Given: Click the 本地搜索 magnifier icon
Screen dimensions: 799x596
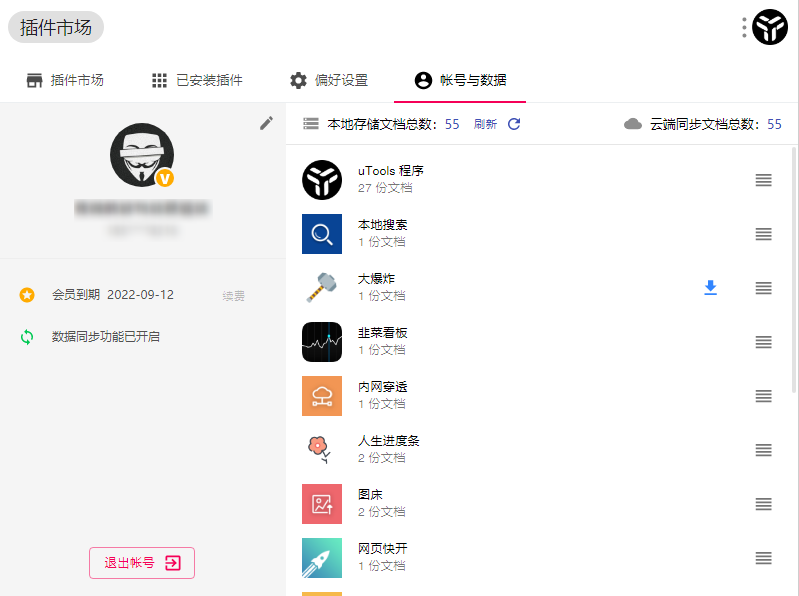Looking at the screenshot, I should 322,234.
